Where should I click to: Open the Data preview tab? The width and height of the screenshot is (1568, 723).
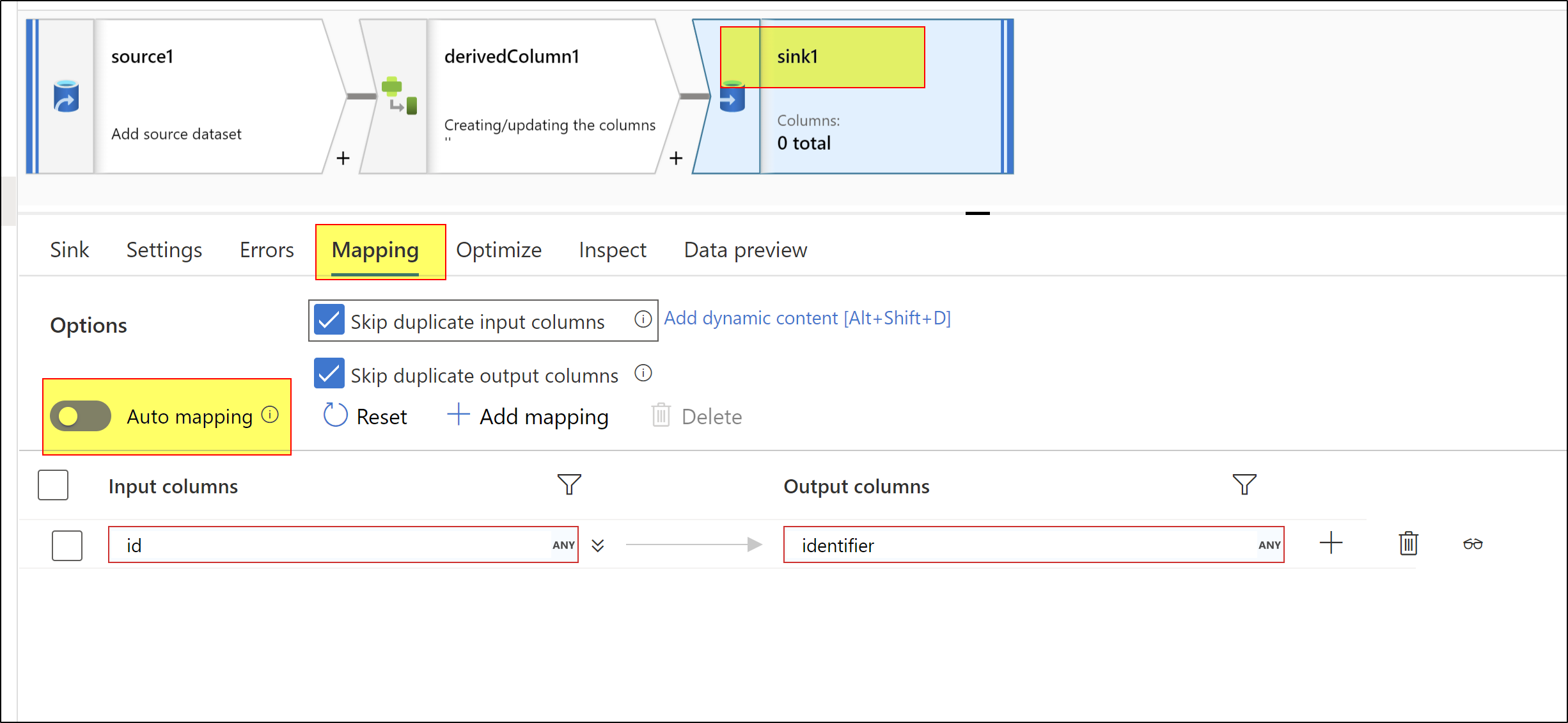[x=745, y=250]
